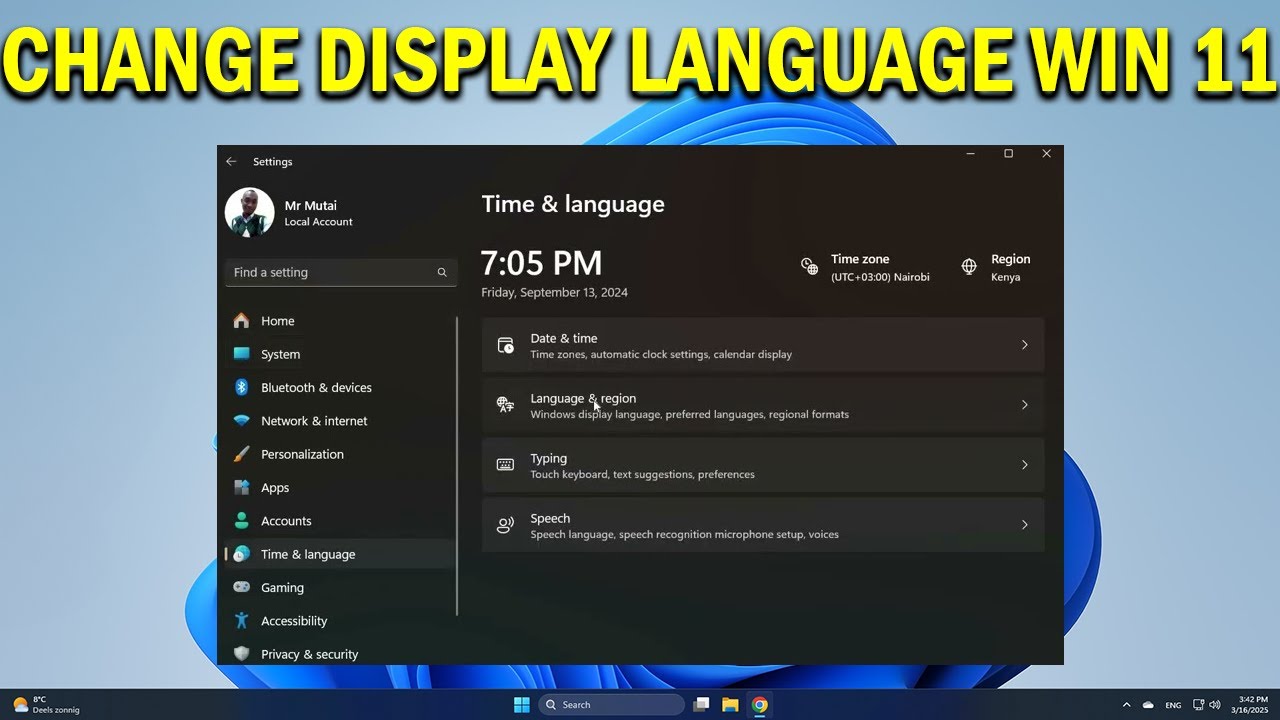This screenshot has height=720, width=1280.
Task: Click the Date & time clock icon
Action: (x=506, y=346)
